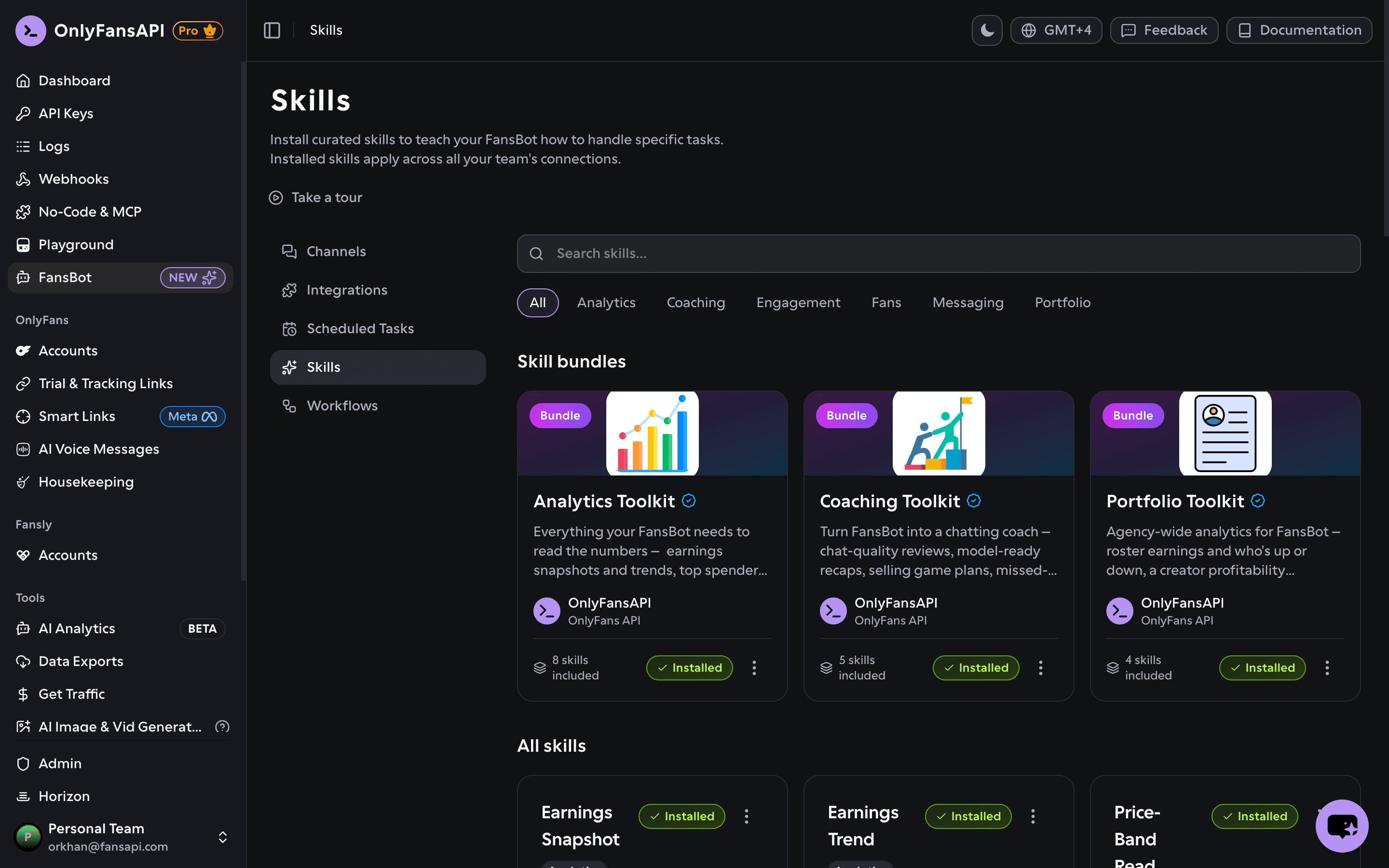
Task: Open Data Exports tool
Action: tap(121, 661)
